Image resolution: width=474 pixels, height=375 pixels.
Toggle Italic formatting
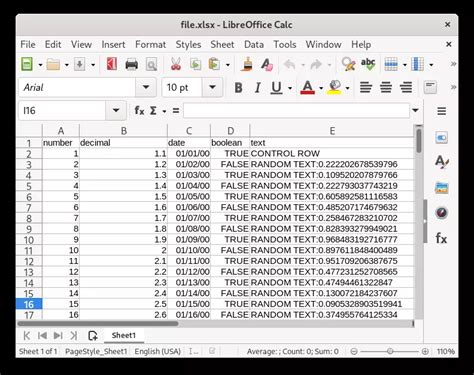click(257, 88)
